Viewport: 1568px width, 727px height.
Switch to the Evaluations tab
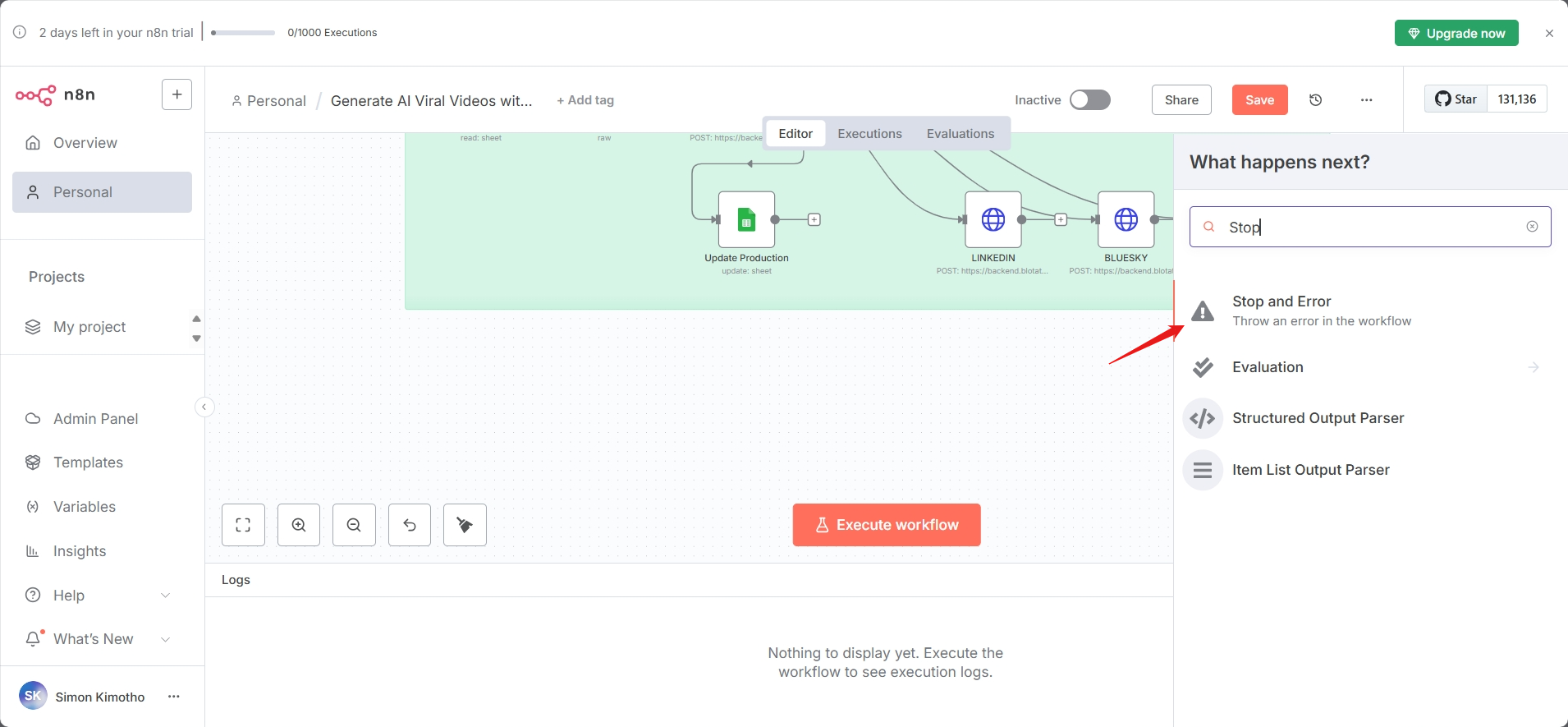tap(961, 133)
